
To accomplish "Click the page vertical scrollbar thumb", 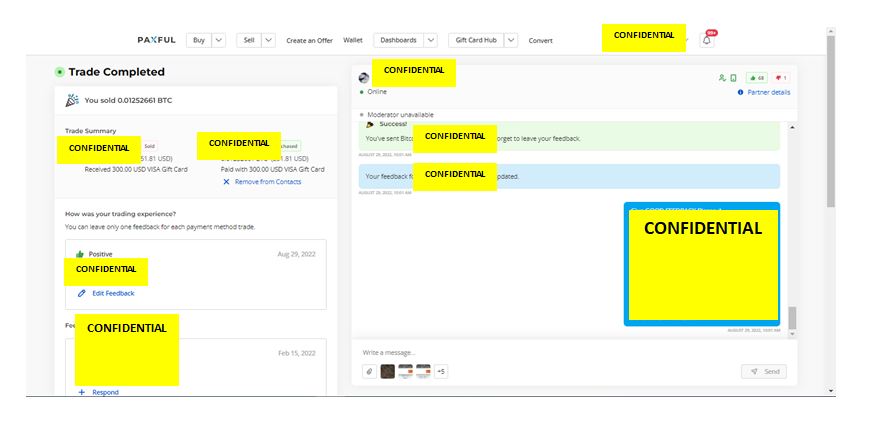I will (x=831, y=121).
